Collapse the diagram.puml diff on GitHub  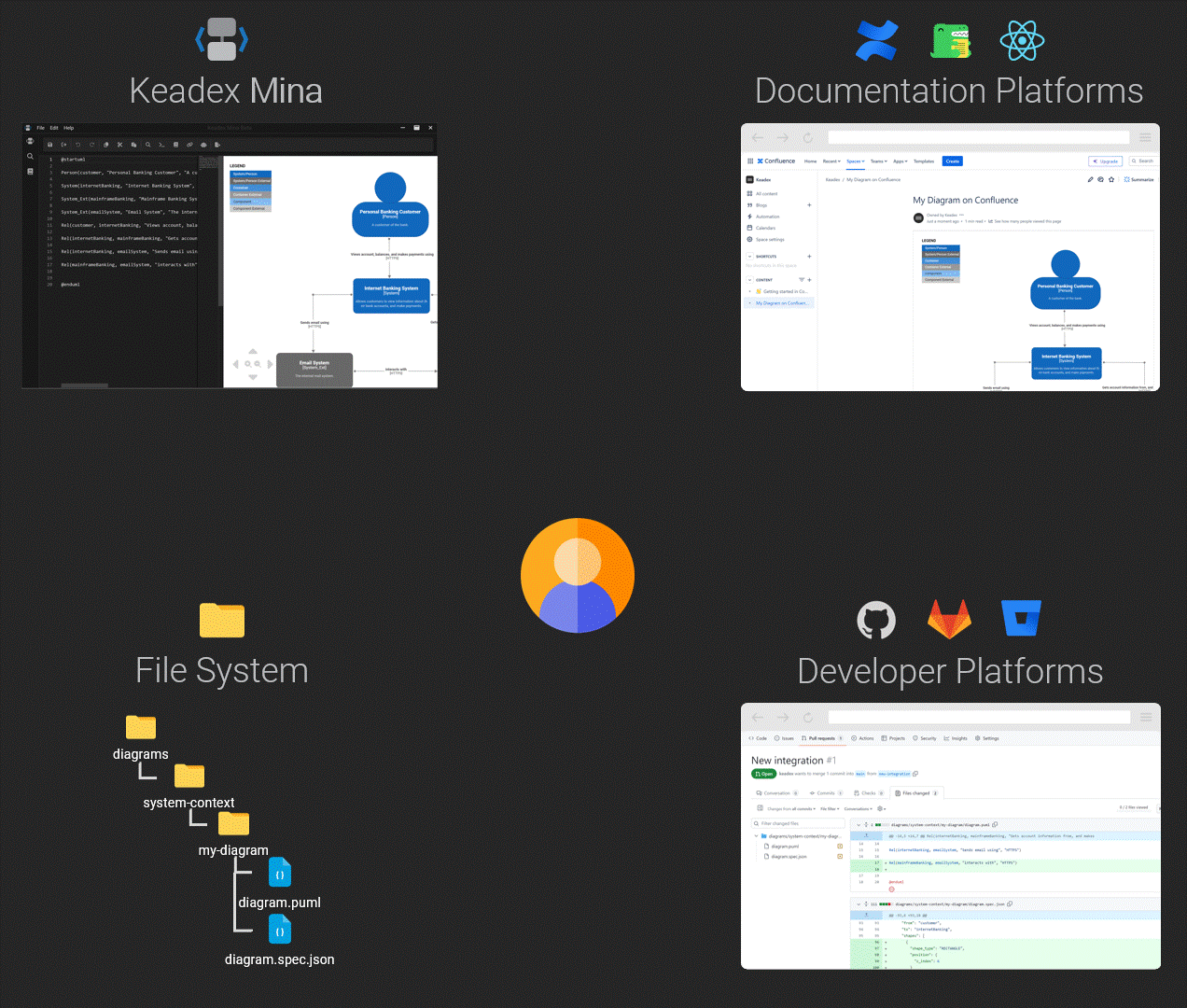click(x=859, y=825)
